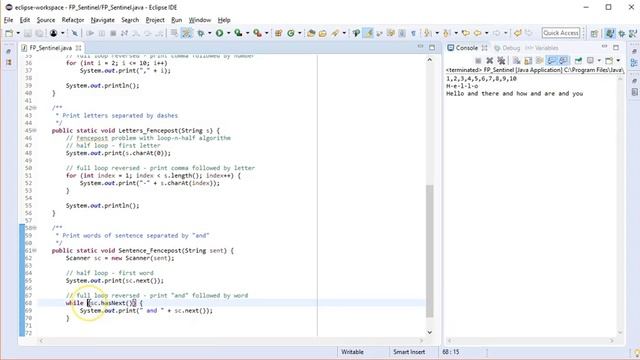Image resolution: width=640 pixels, height=360 pixels.
Task: Open the Refactor menu
Action: coord(73,20)
